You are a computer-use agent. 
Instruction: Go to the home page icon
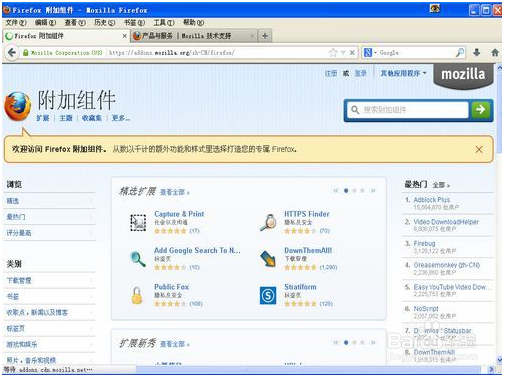coord(495,52)
